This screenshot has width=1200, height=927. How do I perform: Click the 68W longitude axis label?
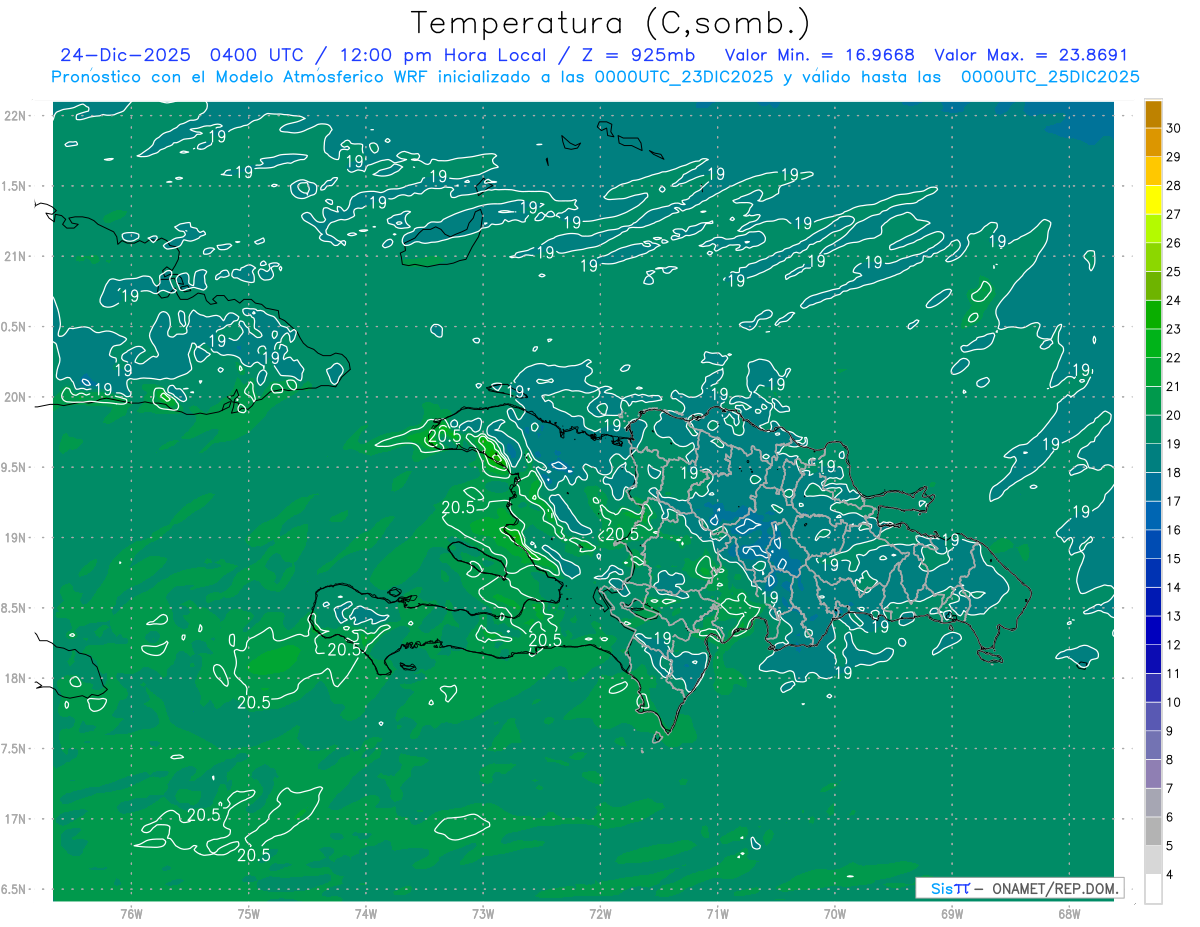click(x=1068, y=913)
